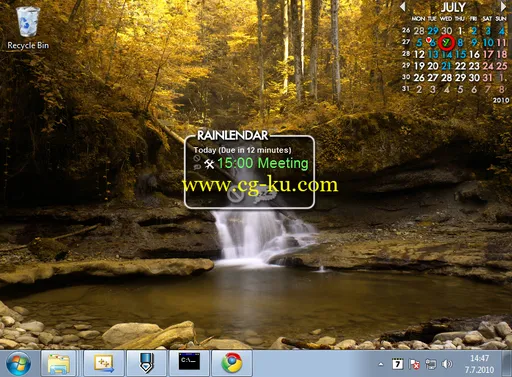Screen dimensions: 512x377
Task: Click the RAINLENDAR title of the alarm window
Action: click(x=232, y=135)
